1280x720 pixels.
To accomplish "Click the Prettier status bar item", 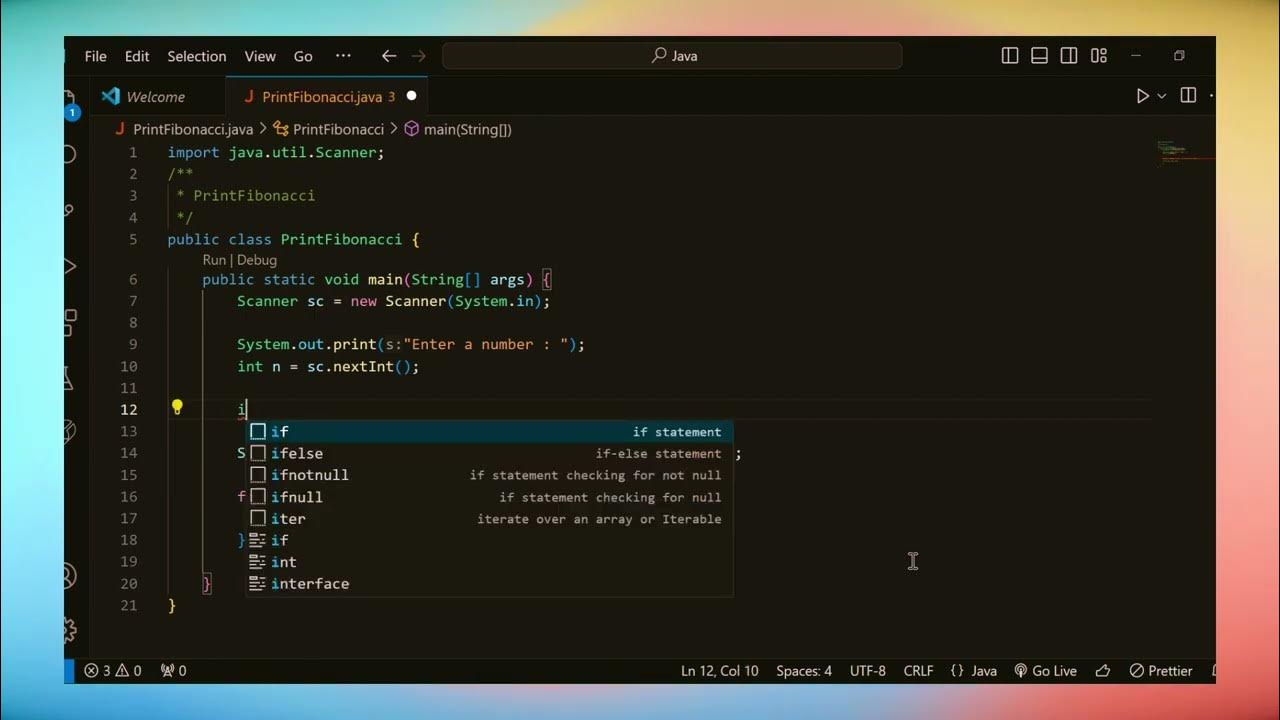I will tap(1161, 671).
